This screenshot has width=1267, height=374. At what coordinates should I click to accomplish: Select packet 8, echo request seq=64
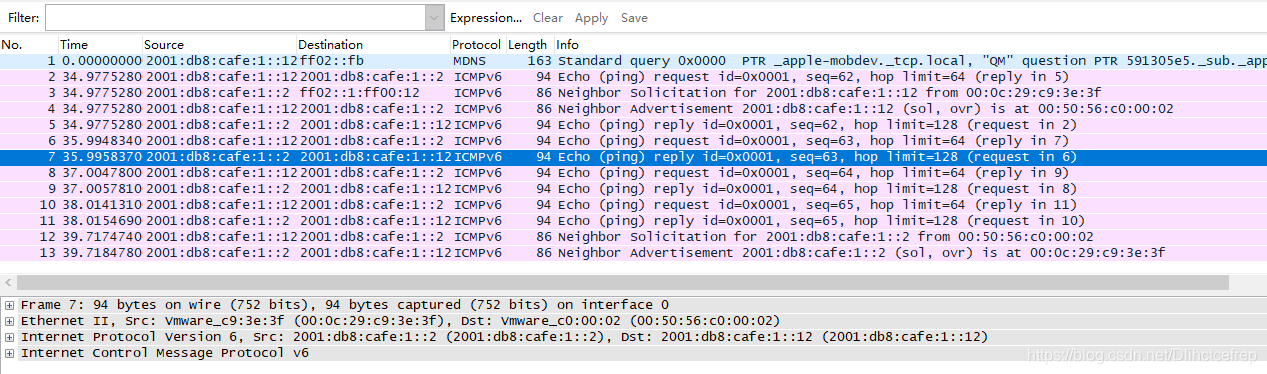pos(633,173)
